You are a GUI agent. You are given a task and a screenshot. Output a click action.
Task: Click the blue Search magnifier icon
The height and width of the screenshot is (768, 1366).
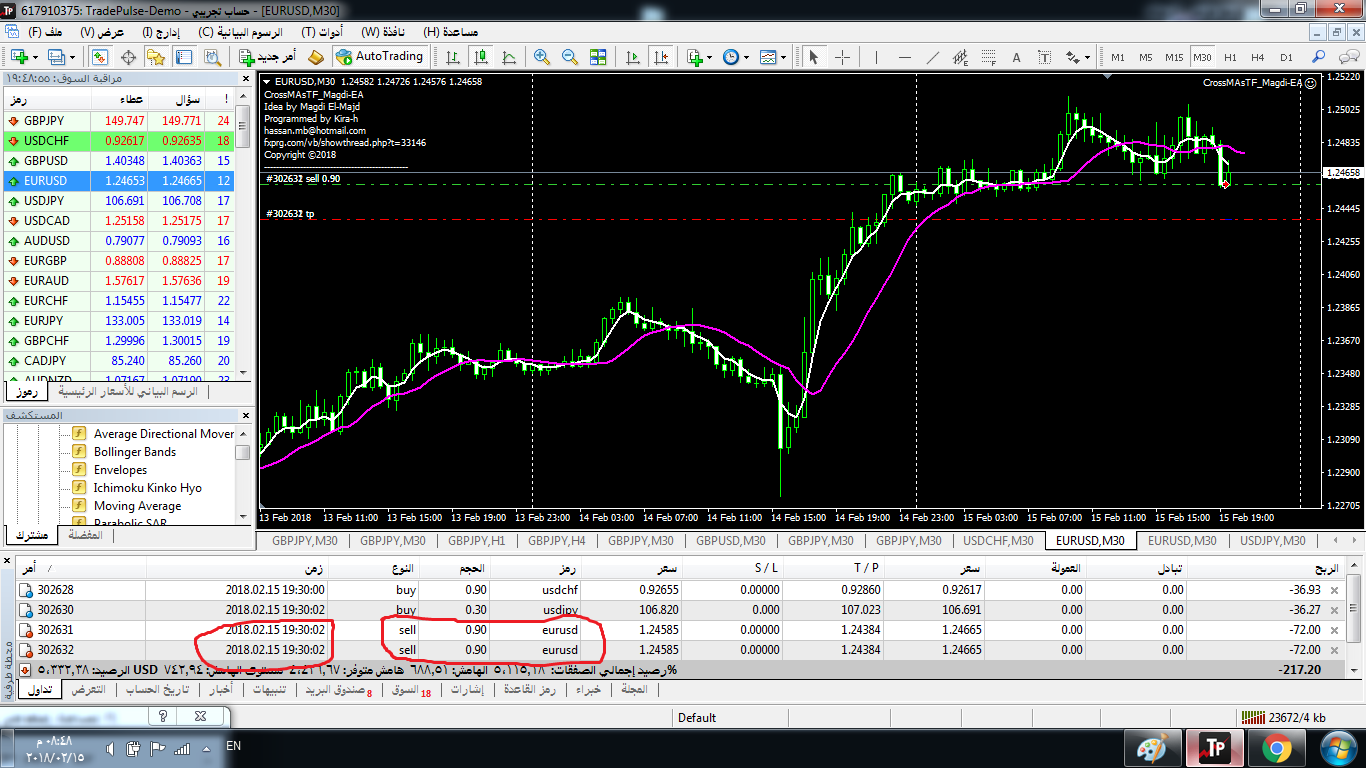click(1318, 57)
